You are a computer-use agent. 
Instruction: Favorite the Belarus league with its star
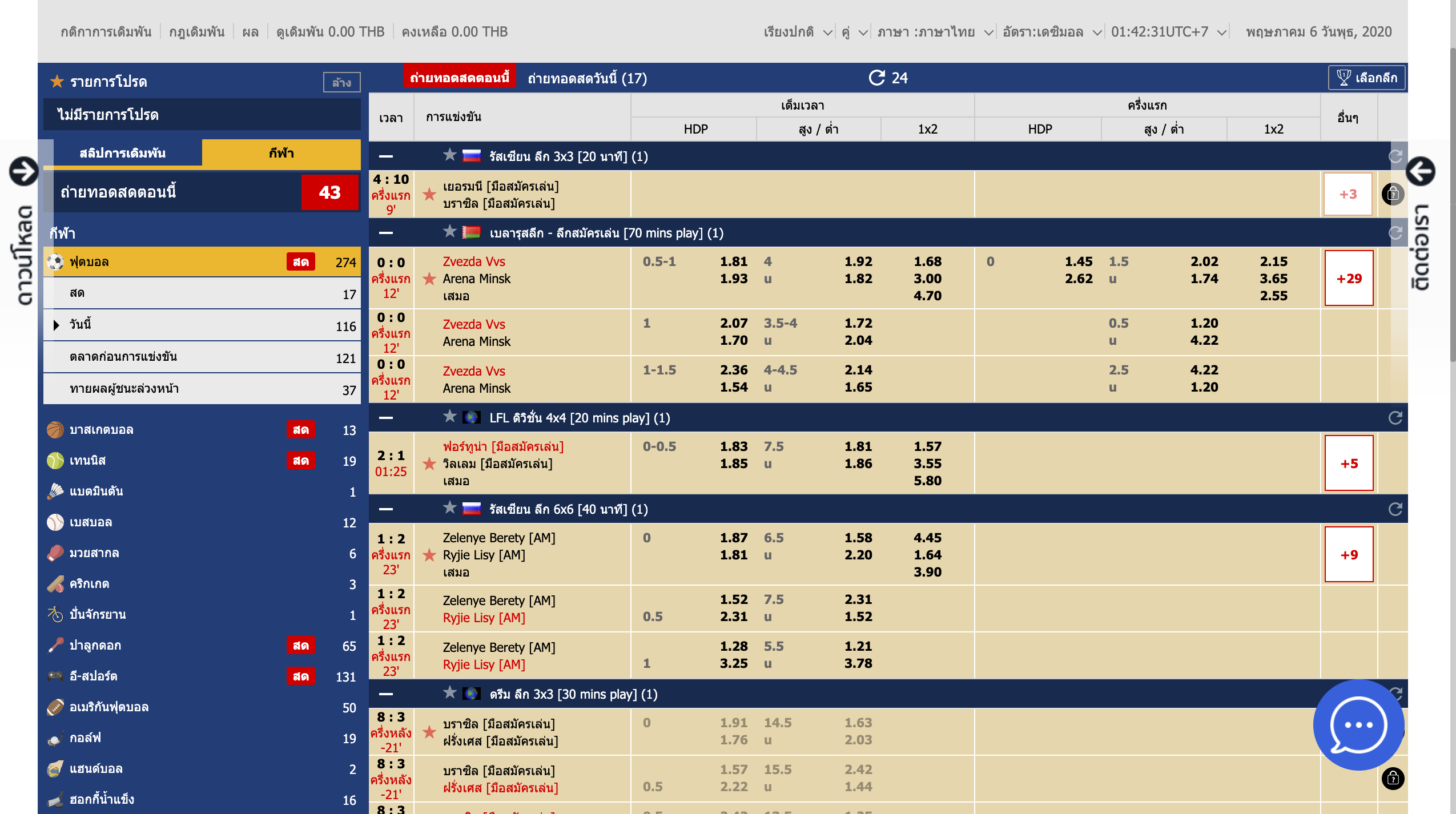(x=450, y=232)
